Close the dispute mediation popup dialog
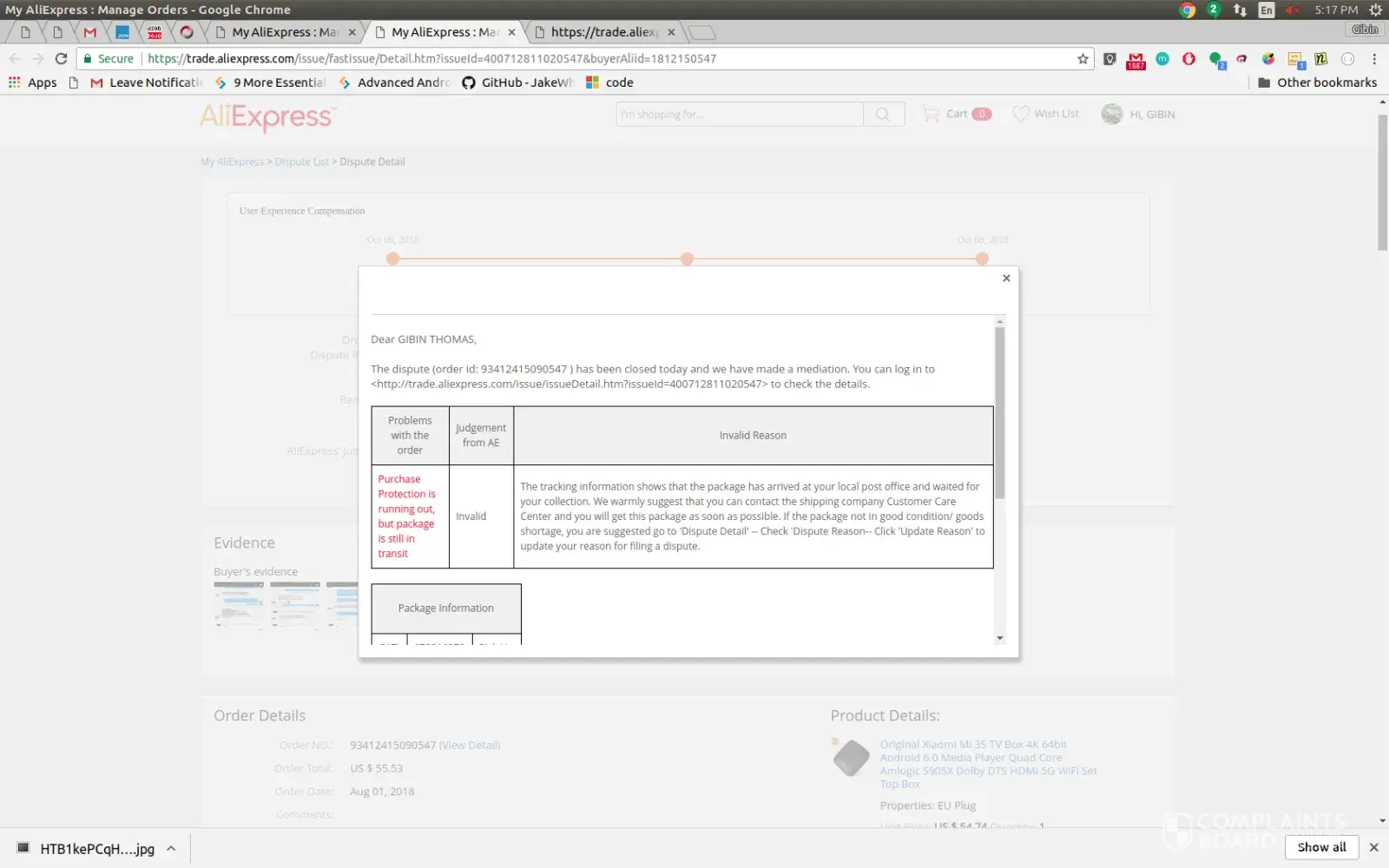 1006,279
